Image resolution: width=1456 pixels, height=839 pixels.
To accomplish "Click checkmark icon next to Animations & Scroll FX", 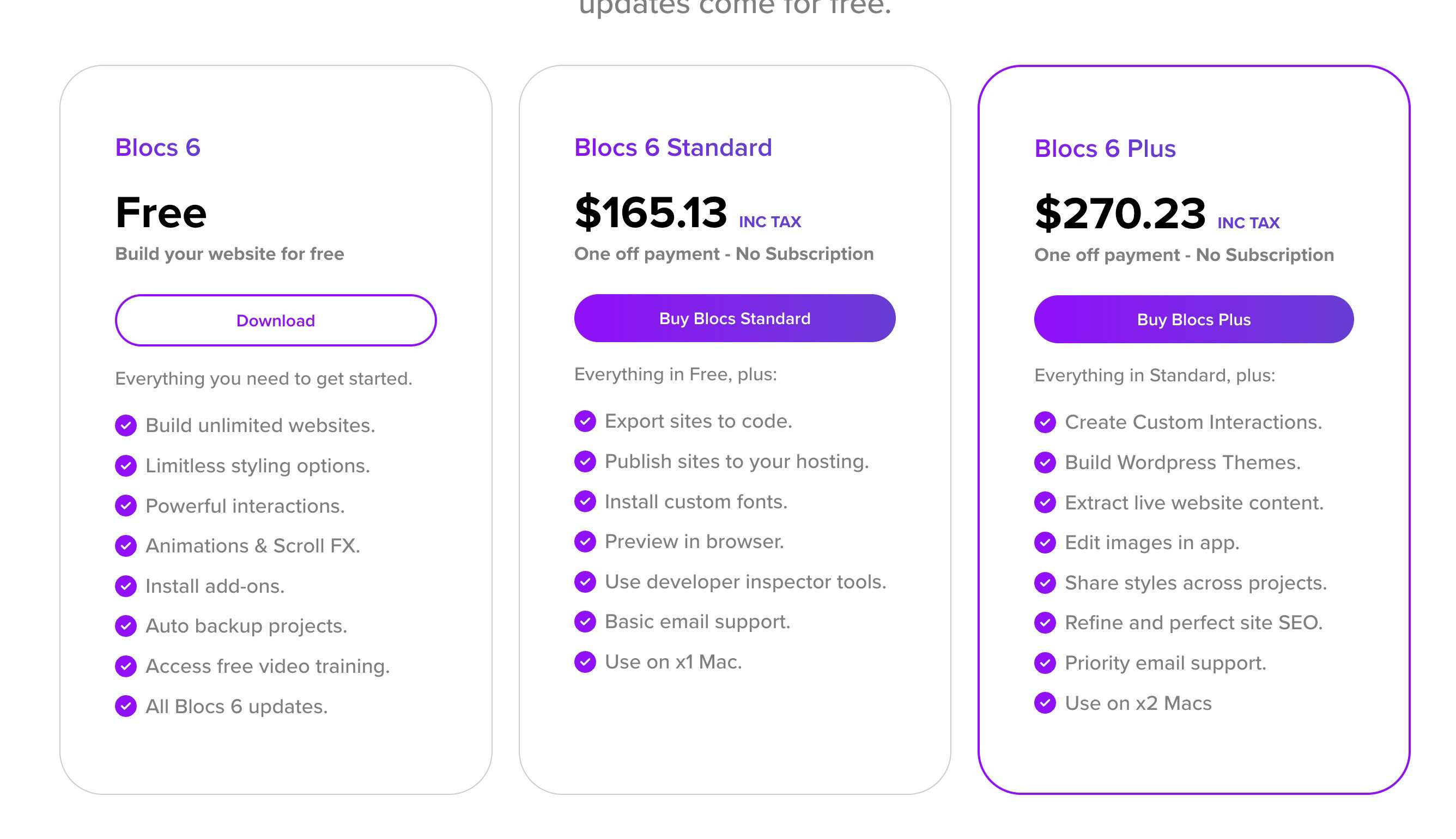I will pos(126,546).
